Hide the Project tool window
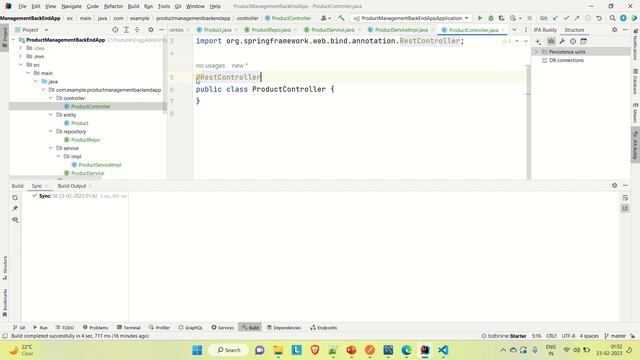 click(x=161, y=30)
